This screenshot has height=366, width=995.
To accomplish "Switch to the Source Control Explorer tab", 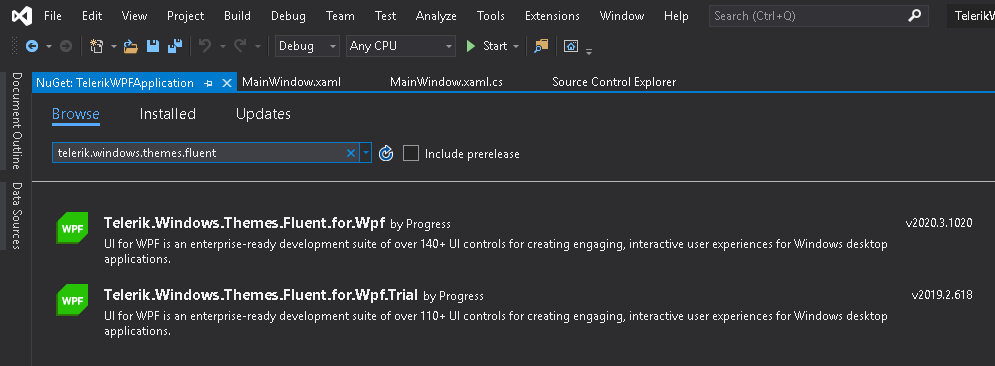I will (x=614, y=82).
